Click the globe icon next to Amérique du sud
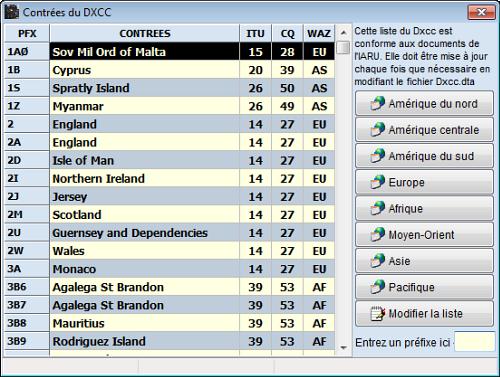Viewport: 500px width, 377px height. [x=378, y=156]
